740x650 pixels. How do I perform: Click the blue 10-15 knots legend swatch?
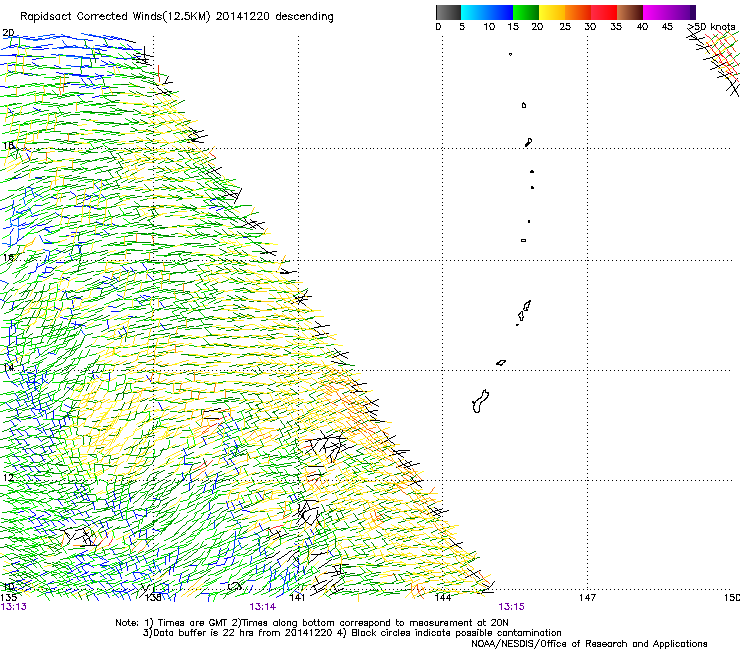pos(500,12)
